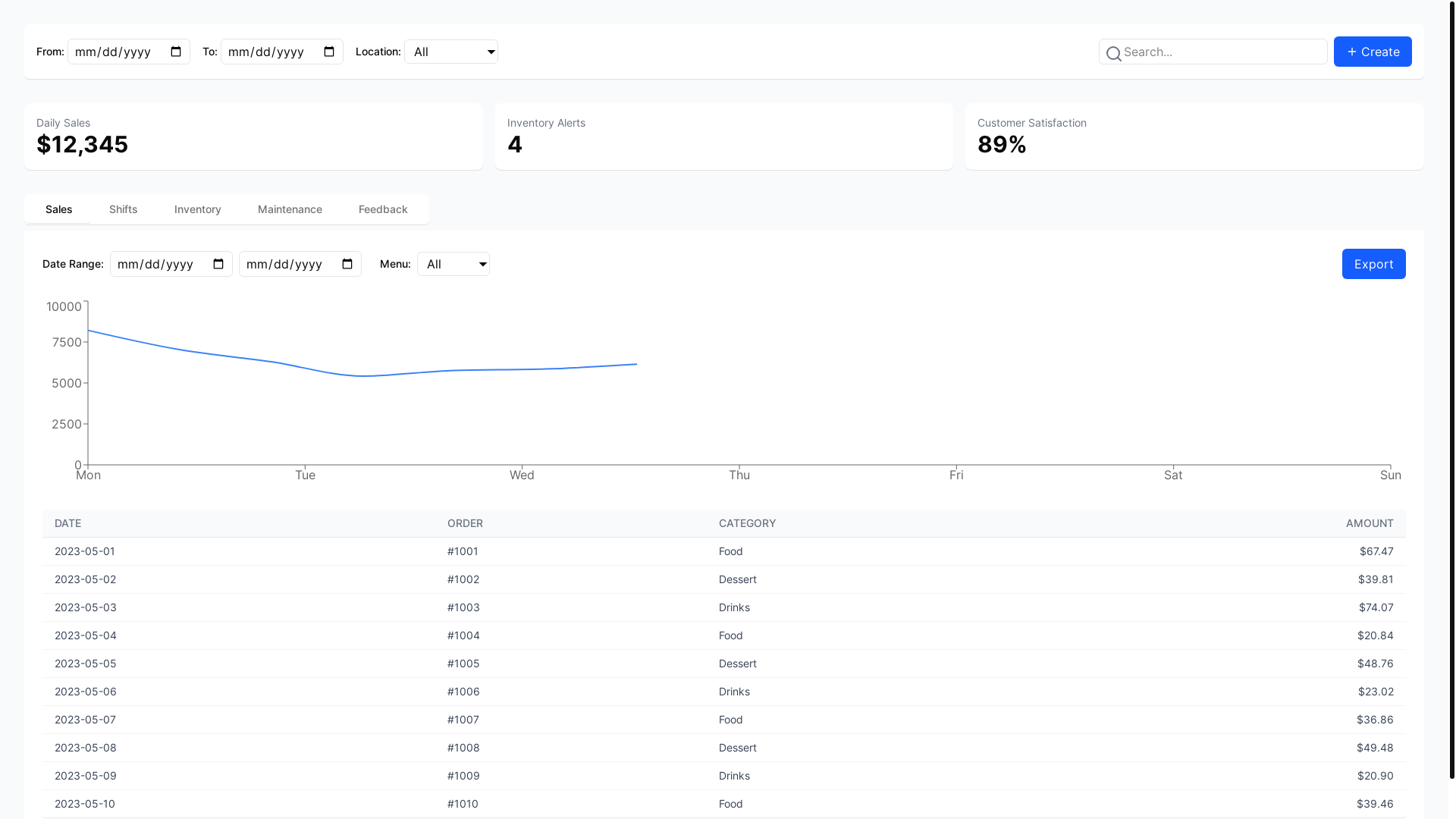Click date 2023-05-01
The image size is (1456, 819).
pyautogui.click(x=85, y=551)
